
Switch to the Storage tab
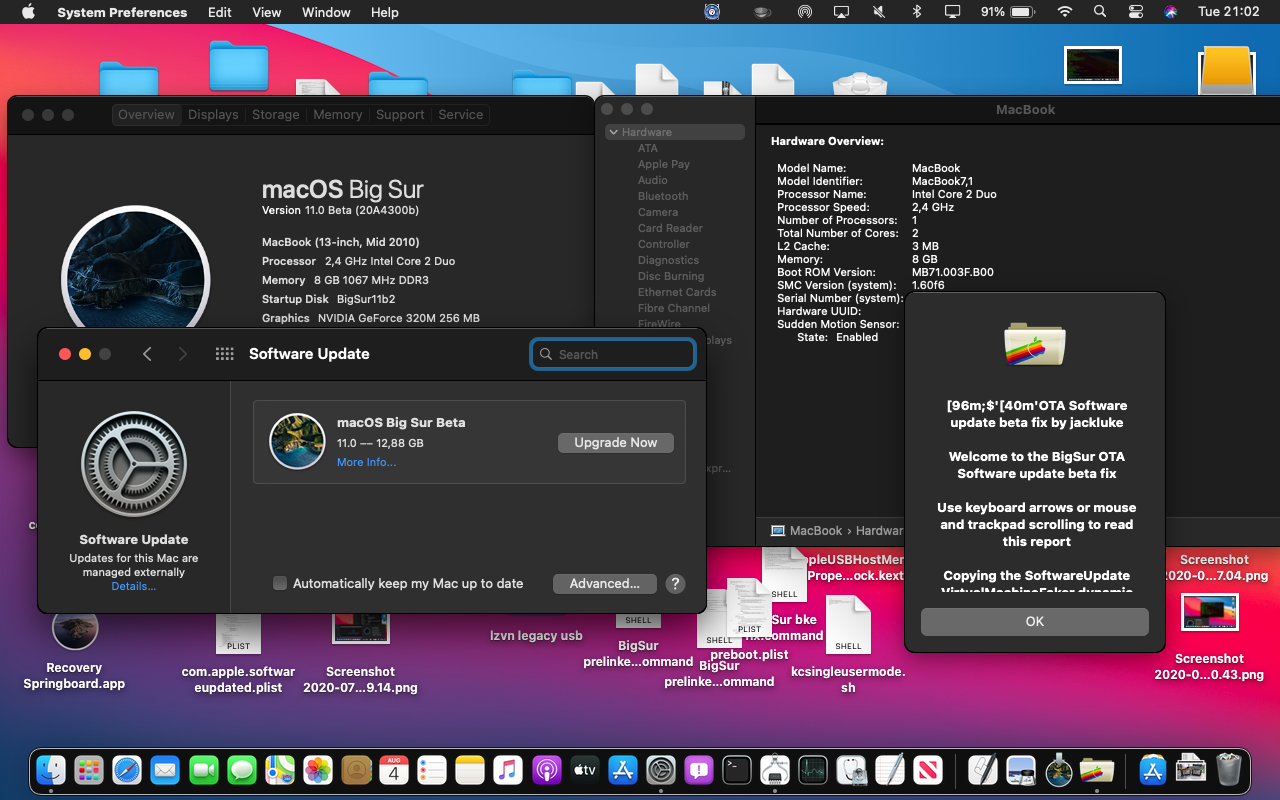[x=276, y=114]
